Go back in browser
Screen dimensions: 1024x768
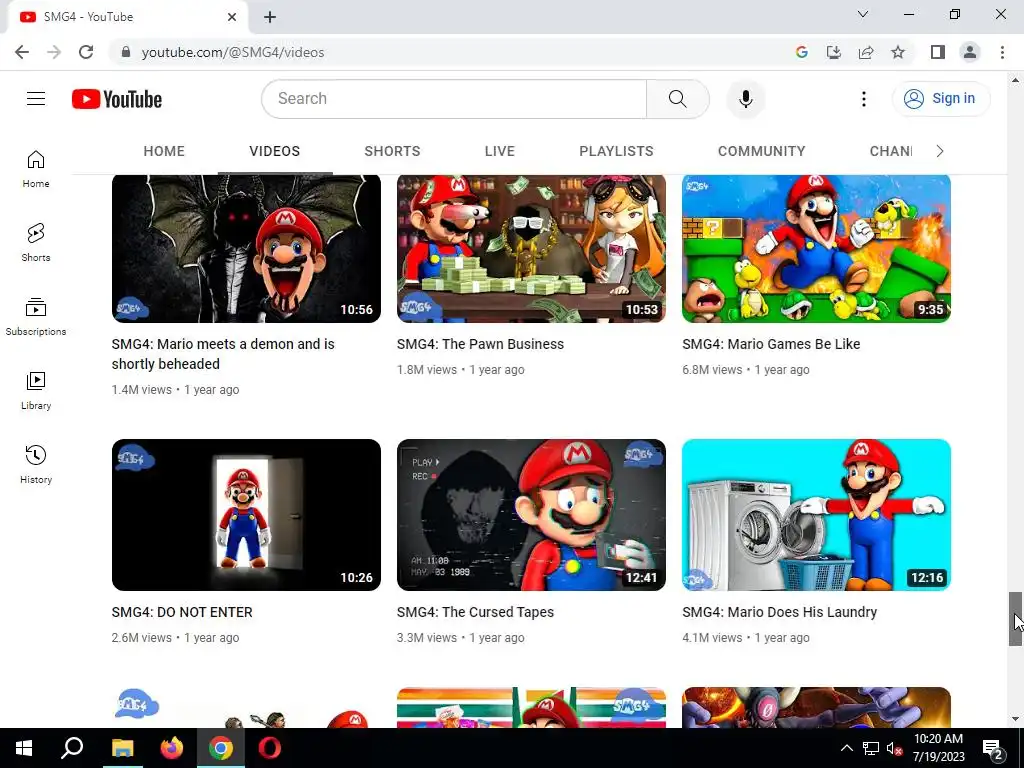[x=22, y=52]
